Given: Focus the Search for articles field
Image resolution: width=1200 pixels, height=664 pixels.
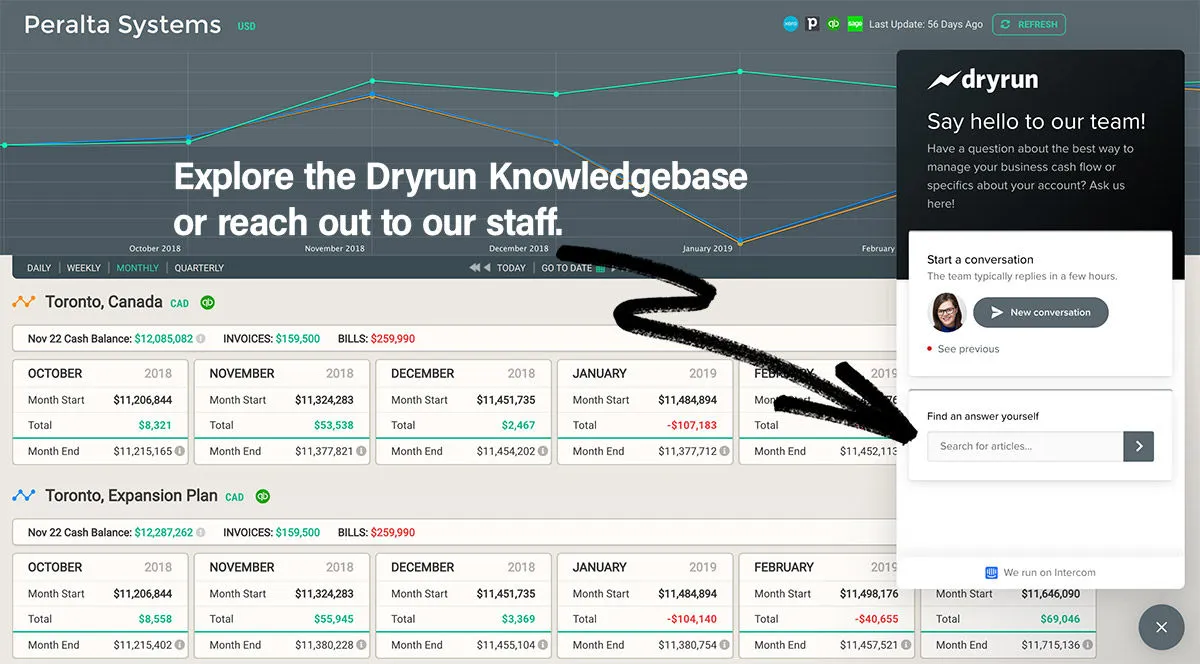Looking at the screenshot, I should [1025, 446].
